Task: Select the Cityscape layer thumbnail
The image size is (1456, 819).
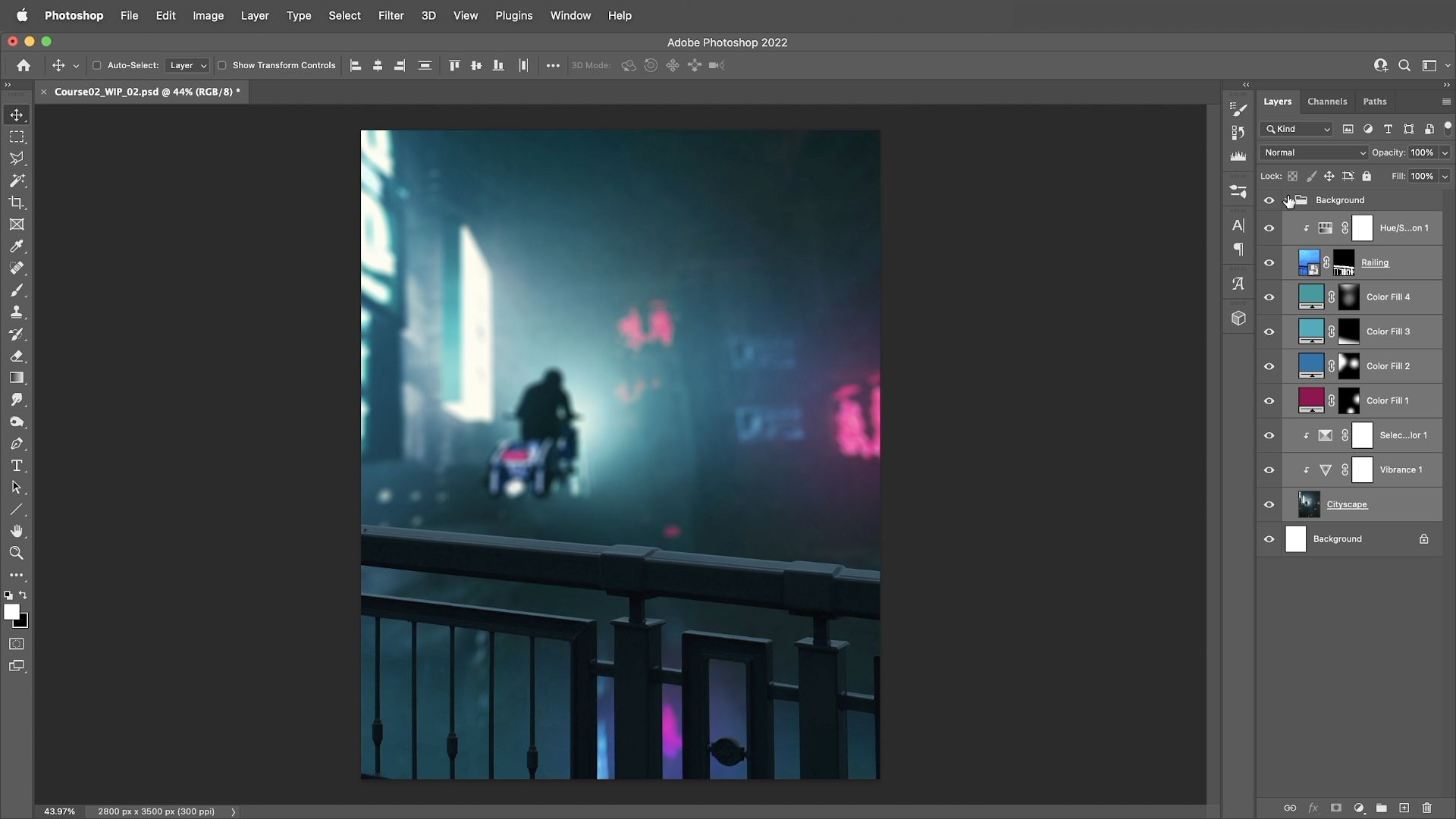Action: [1309, 504]
